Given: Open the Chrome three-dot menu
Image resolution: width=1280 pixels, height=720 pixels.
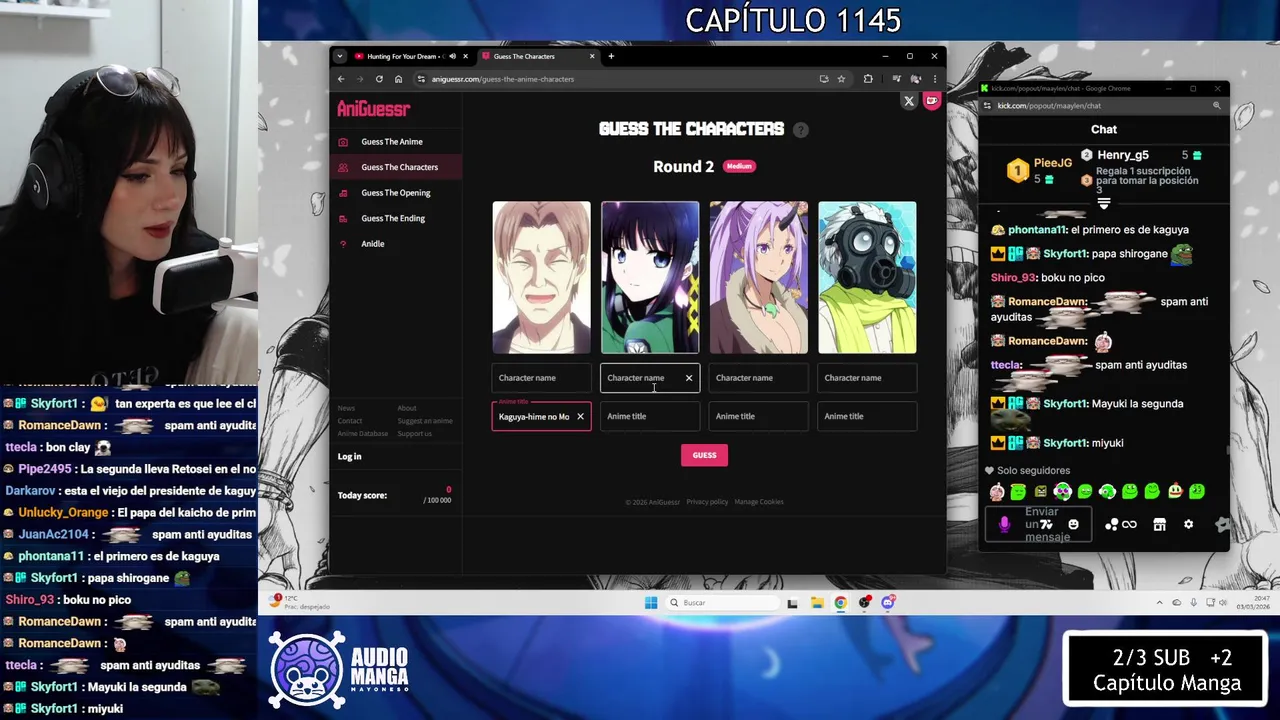Looking at the screenshot, I should pos(934,79).
